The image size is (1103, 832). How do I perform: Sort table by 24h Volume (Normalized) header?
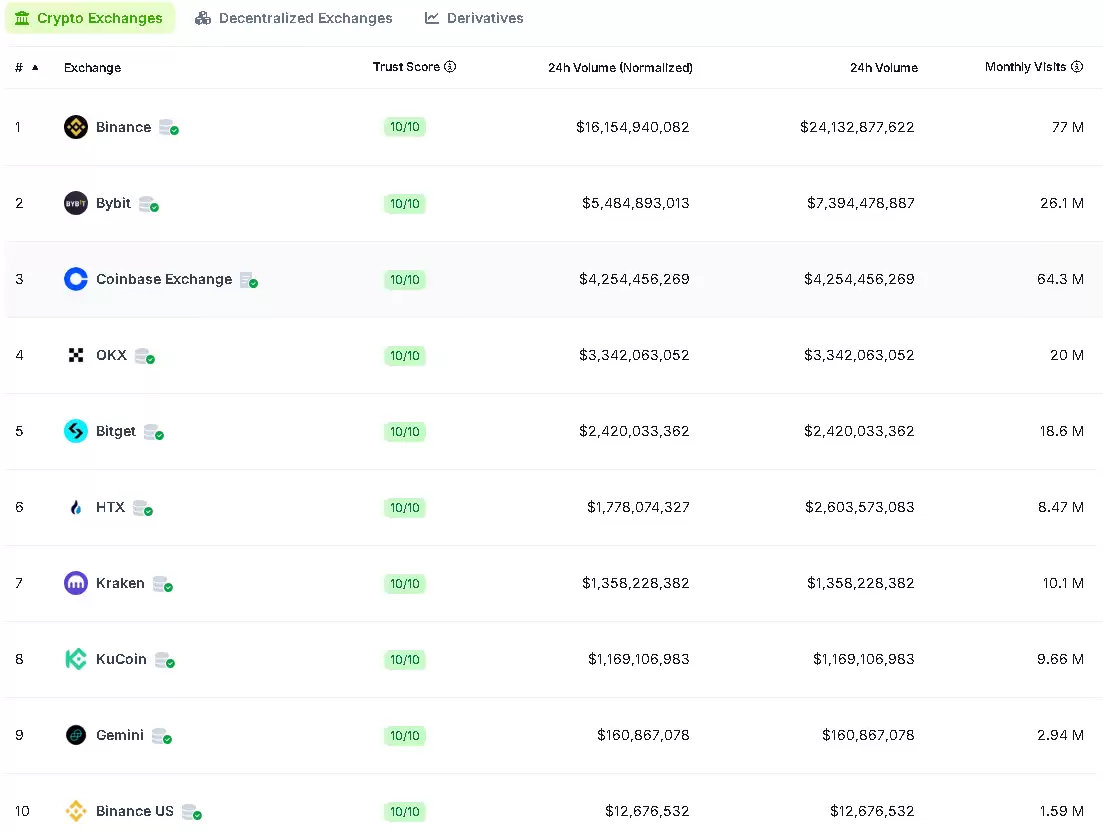coord(619,68)
